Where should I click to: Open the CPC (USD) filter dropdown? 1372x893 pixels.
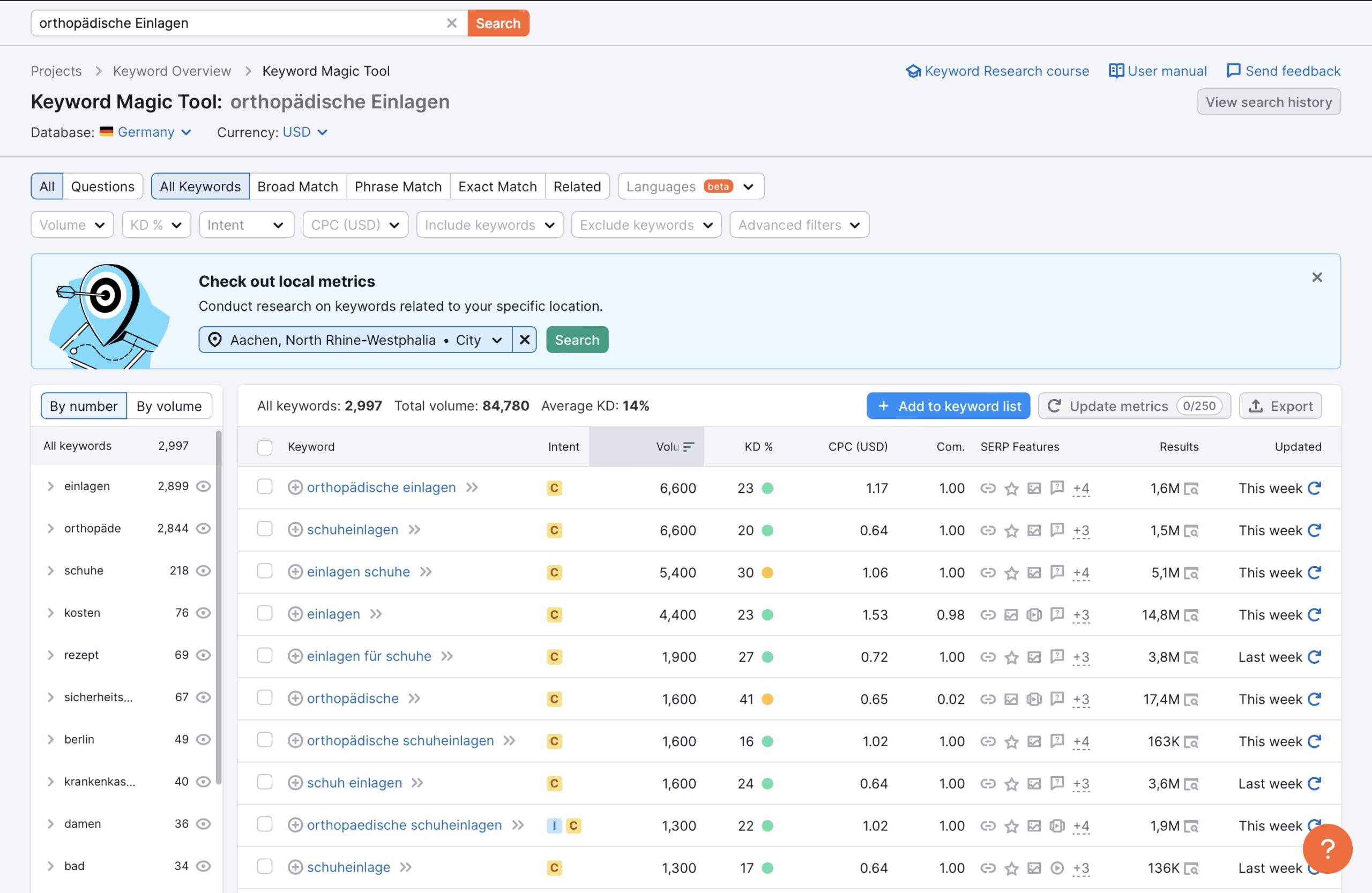[x=355, y=224]
